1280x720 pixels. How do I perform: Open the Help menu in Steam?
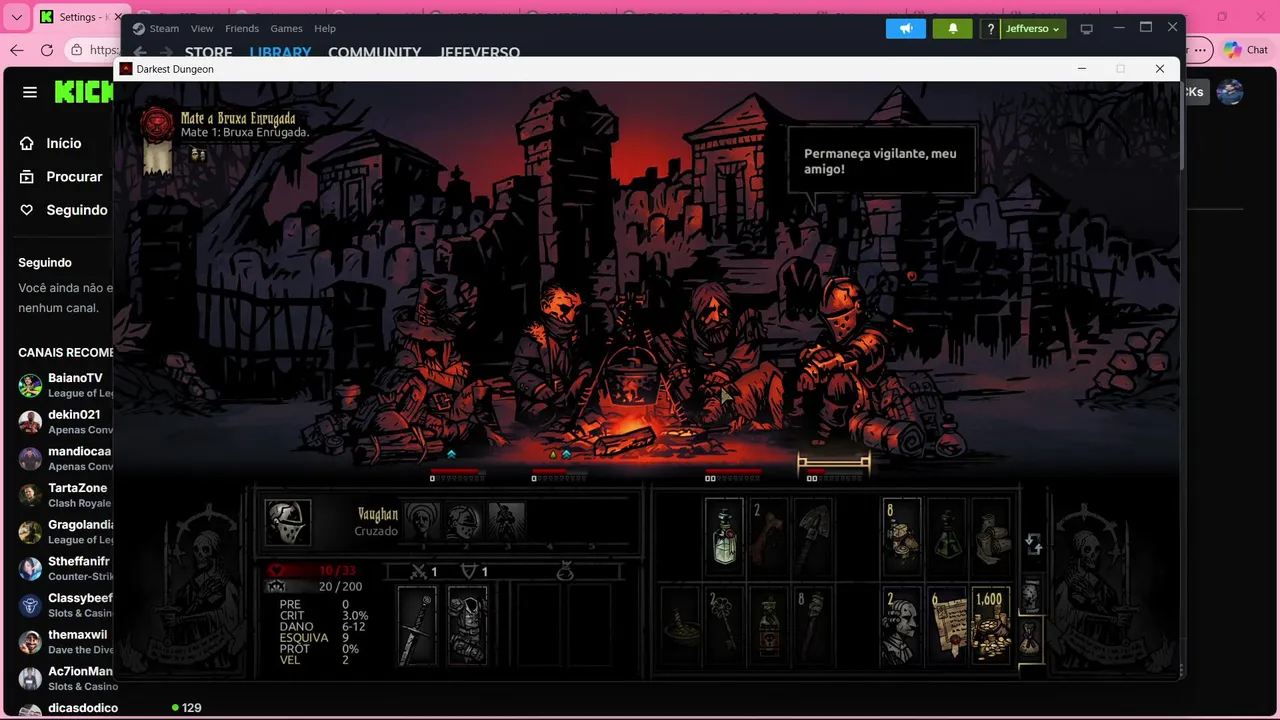point(325,28)
